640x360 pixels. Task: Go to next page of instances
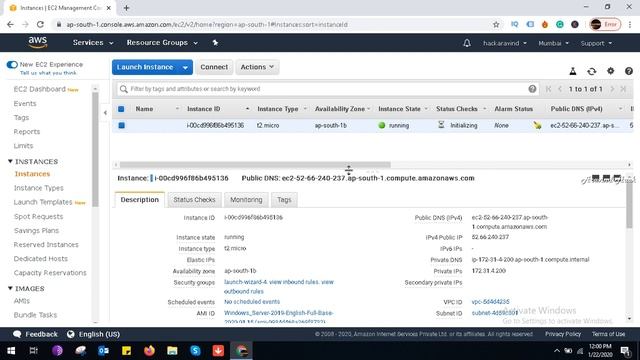tap(612, 89)
